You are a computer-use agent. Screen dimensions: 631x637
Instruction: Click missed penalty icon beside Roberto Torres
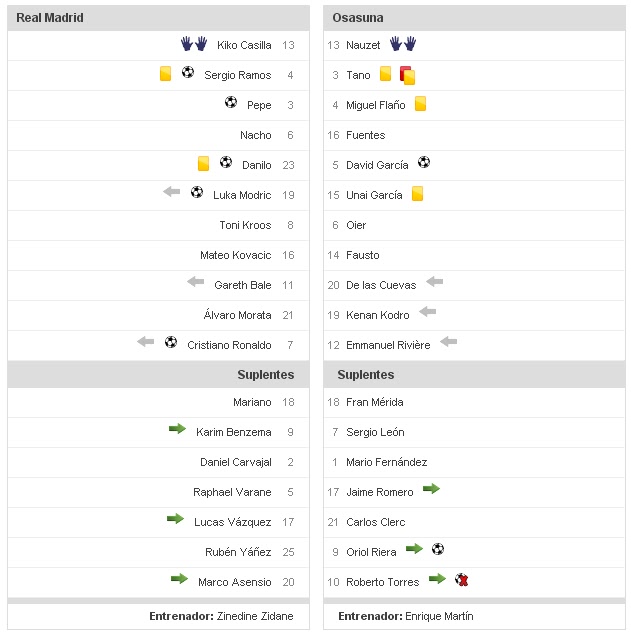pos(461,579)
